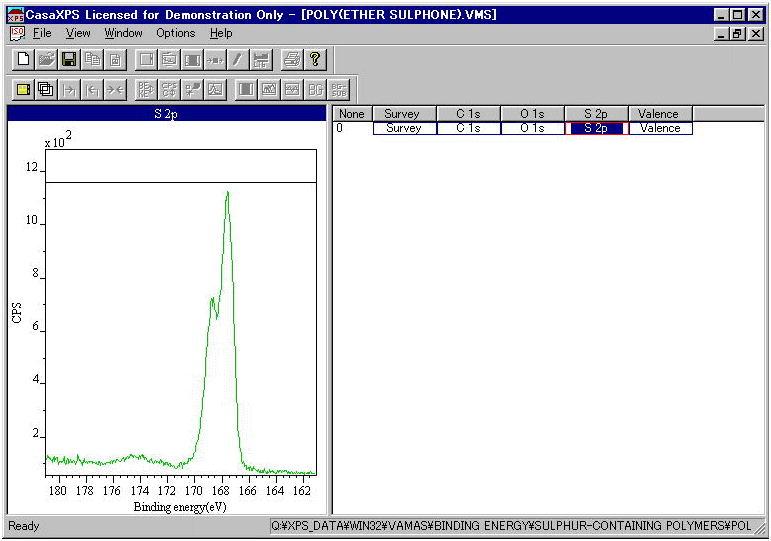Click the Survey column header
Viewport: 771px width, 541px height.
tap(404, 114)
